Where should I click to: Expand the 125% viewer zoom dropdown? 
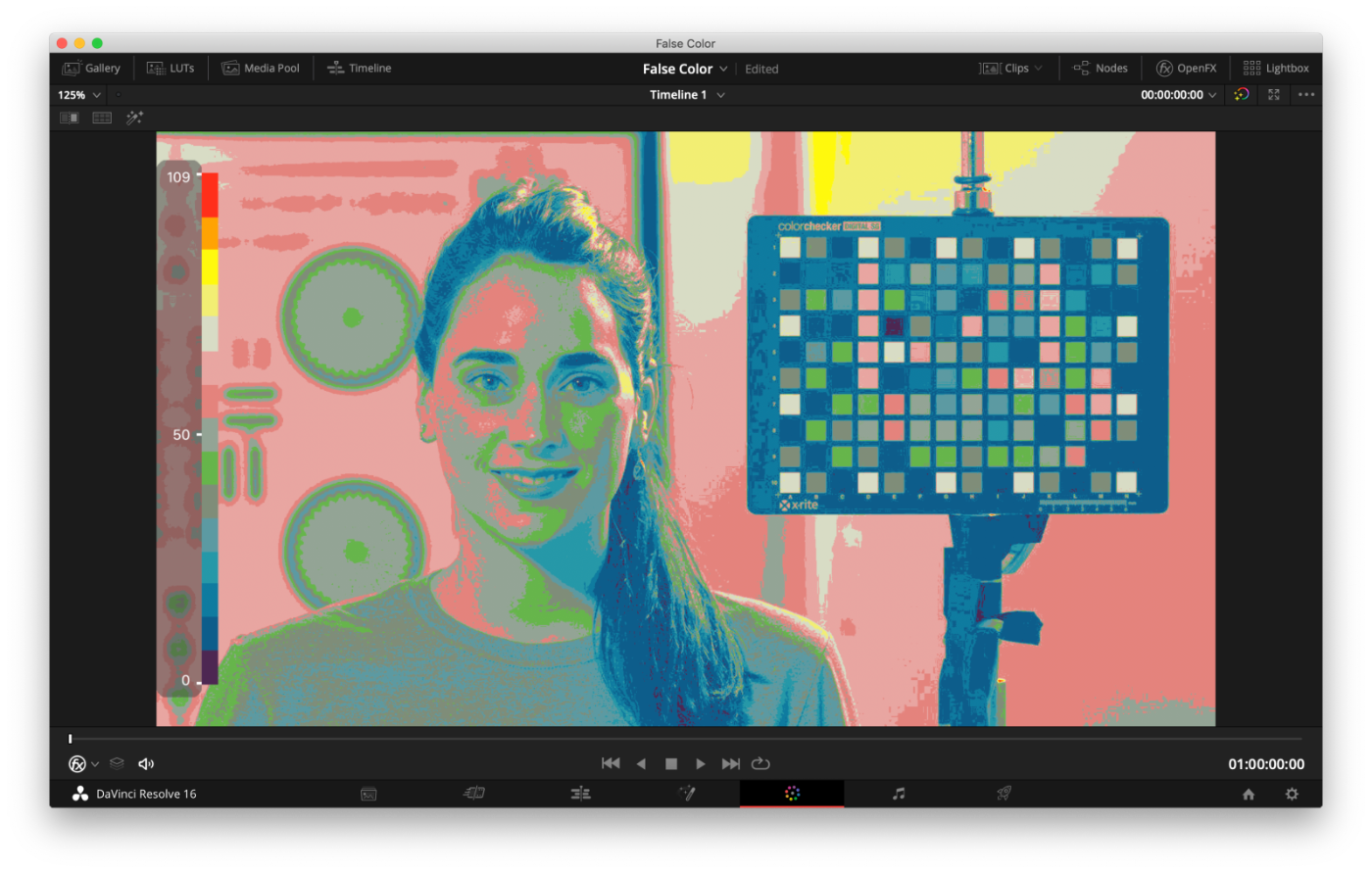coord(79,95)
